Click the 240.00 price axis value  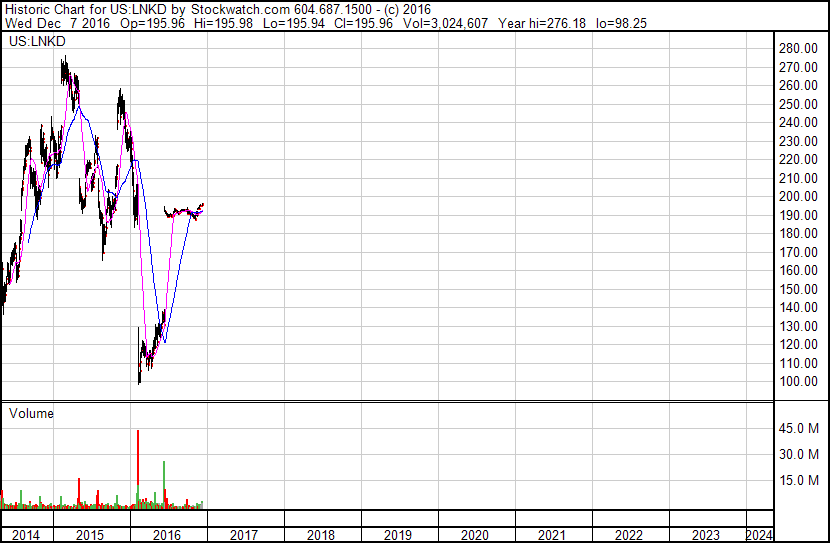point(798,122)
